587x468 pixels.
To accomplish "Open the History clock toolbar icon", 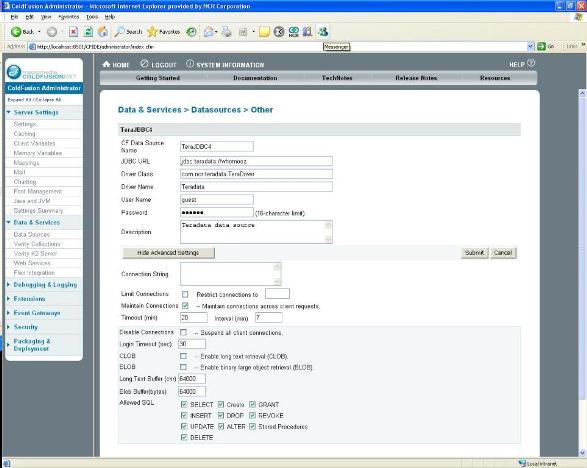I will coord(192,32).
